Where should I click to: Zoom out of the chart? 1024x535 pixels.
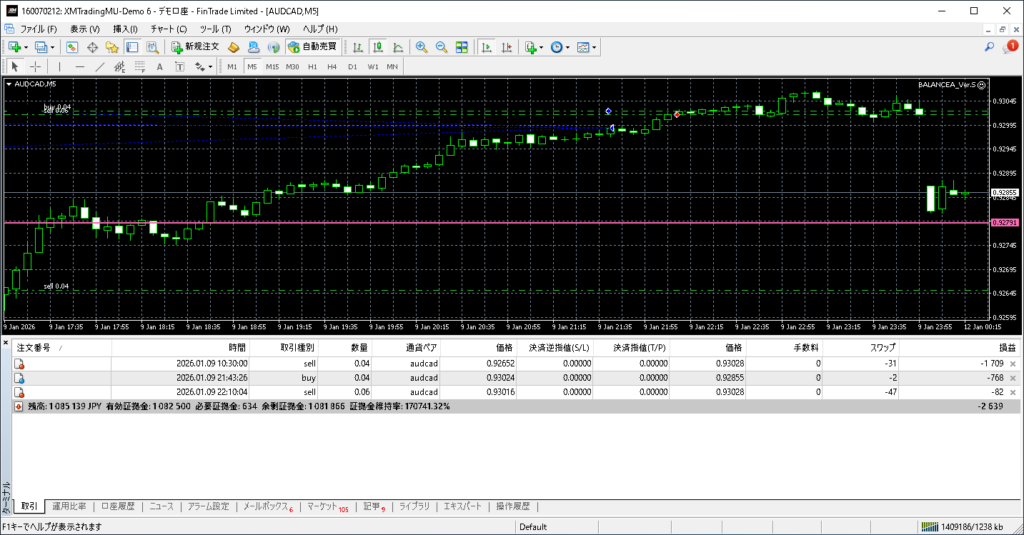(441, 47)
